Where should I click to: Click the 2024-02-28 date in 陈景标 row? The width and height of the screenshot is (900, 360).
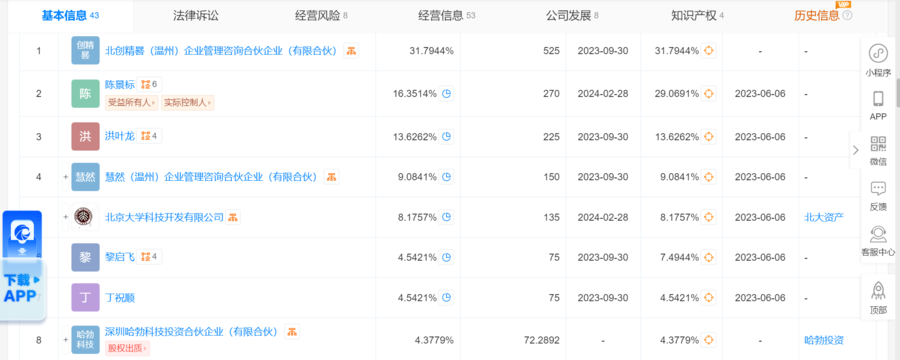603,94
